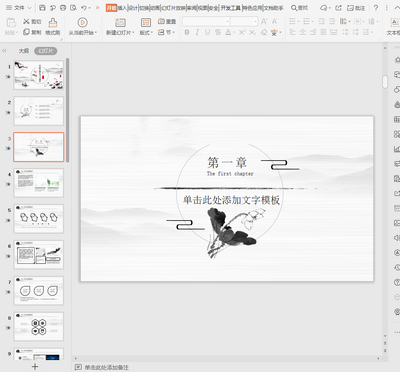Toggle Bold formatting
The width and height of the screenshot is (400, 372).
pyautogui.click(x=187, y=32)
